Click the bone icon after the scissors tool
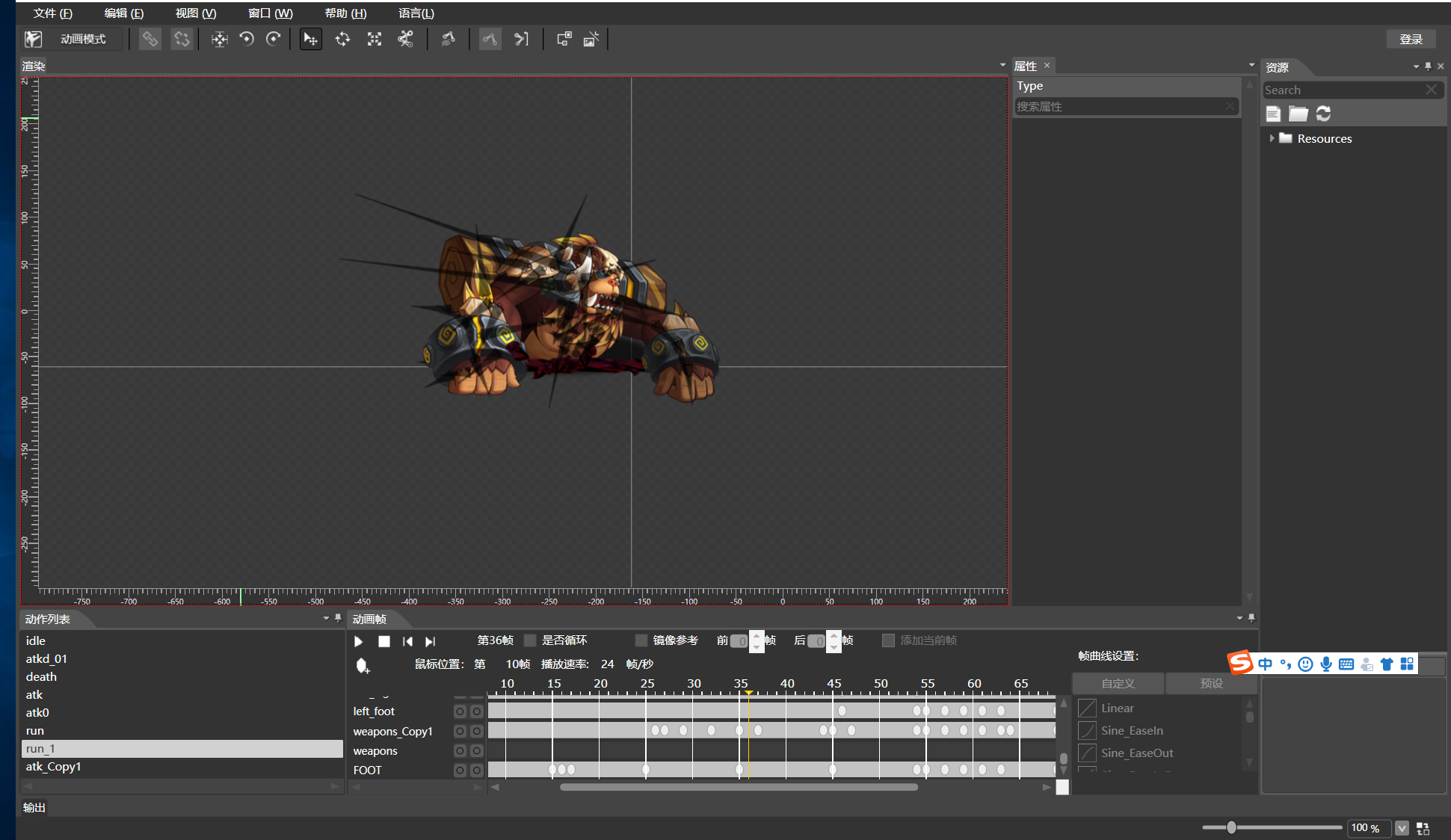This screenshot has width=1451, height=840. coord(448,39)
